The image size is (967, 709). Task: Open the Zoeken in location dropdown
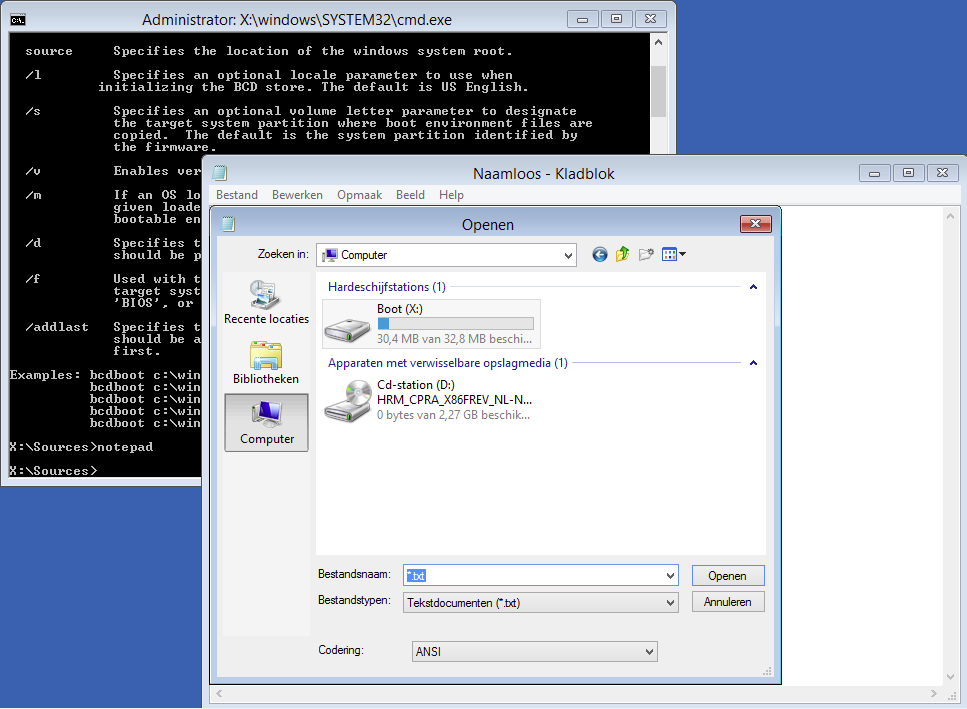pyautogui.click(x=446, y=255)
